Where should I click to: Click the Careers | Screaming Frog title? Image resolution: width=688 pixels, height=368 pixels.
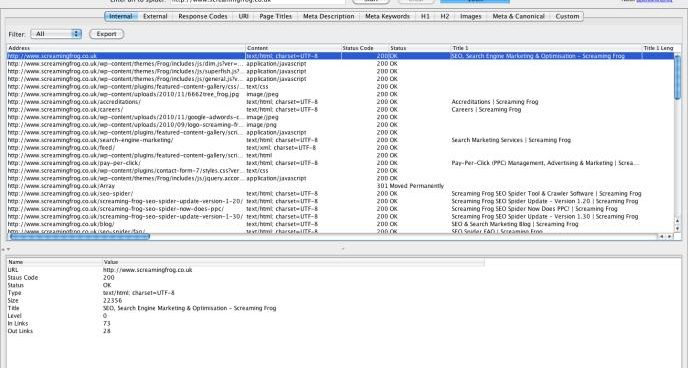[x=486, y=110]
